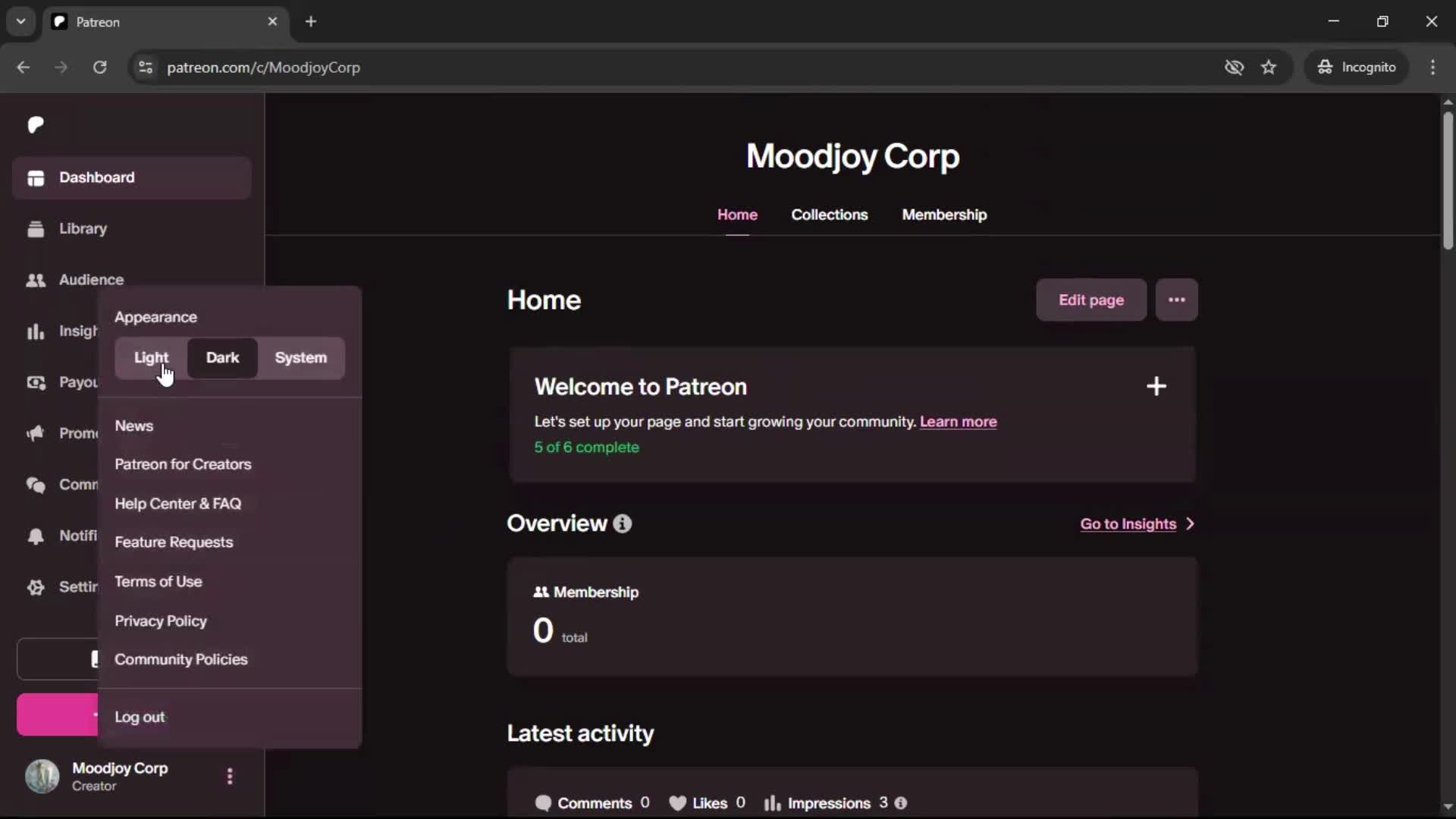This screenshot has width=1456, height=819.
Task: Click the Patreon logo in sidebar
Action: click(x=36, y=125)
